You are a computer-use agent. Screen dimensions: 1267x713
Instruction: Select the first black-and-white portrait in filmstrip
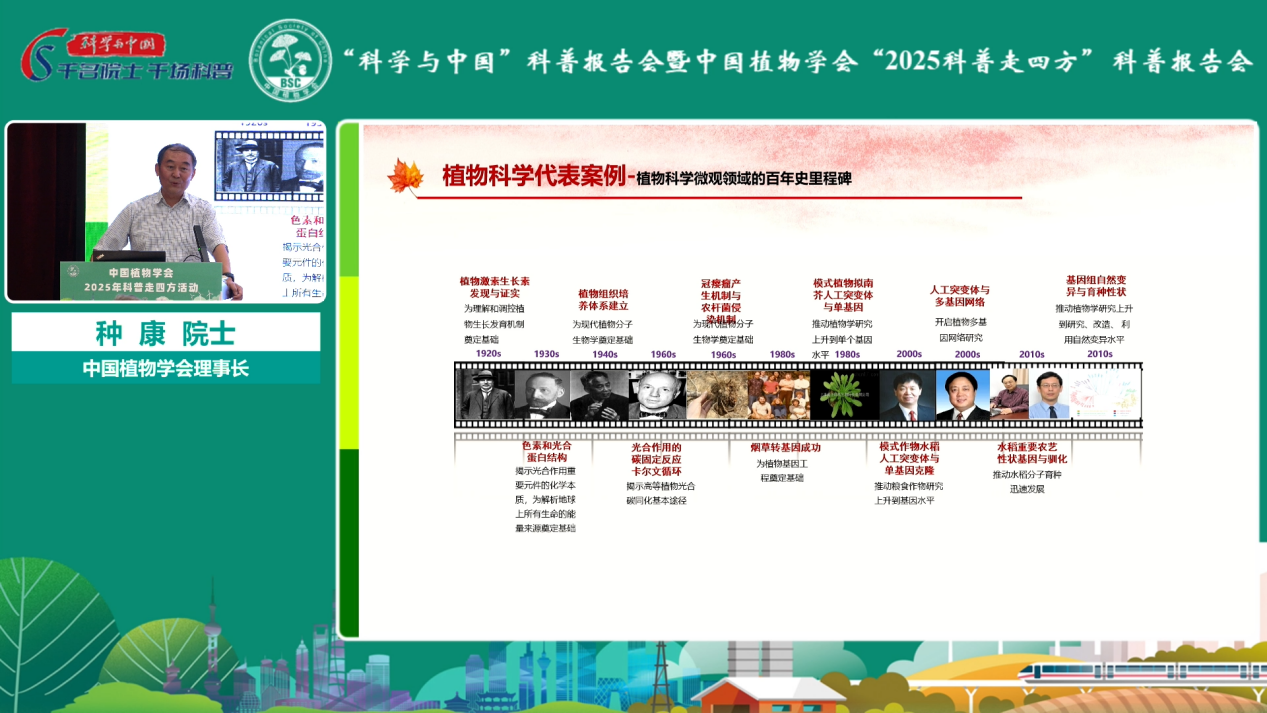[x=486, y=395]
